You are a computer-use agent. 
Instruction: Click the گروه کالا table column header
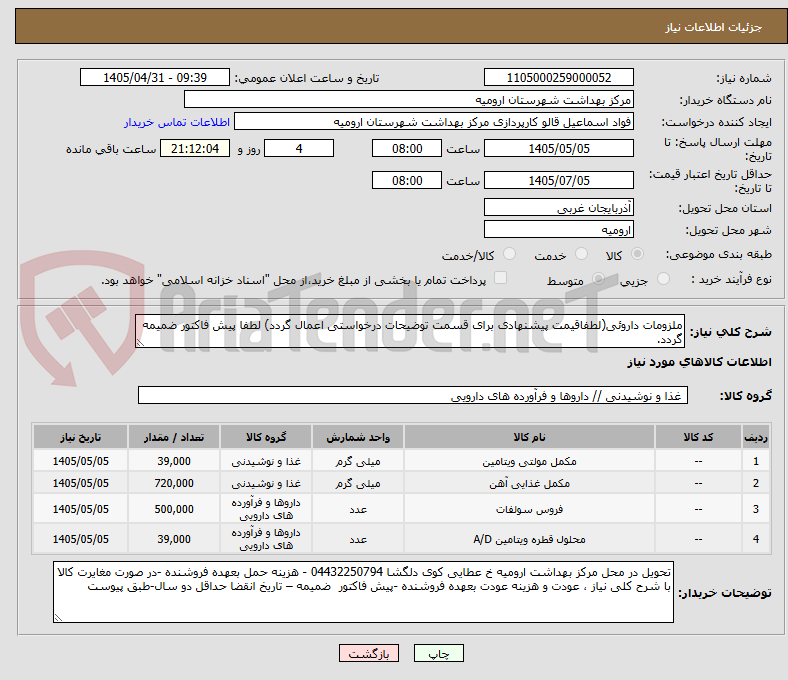(x=266, y=437)
